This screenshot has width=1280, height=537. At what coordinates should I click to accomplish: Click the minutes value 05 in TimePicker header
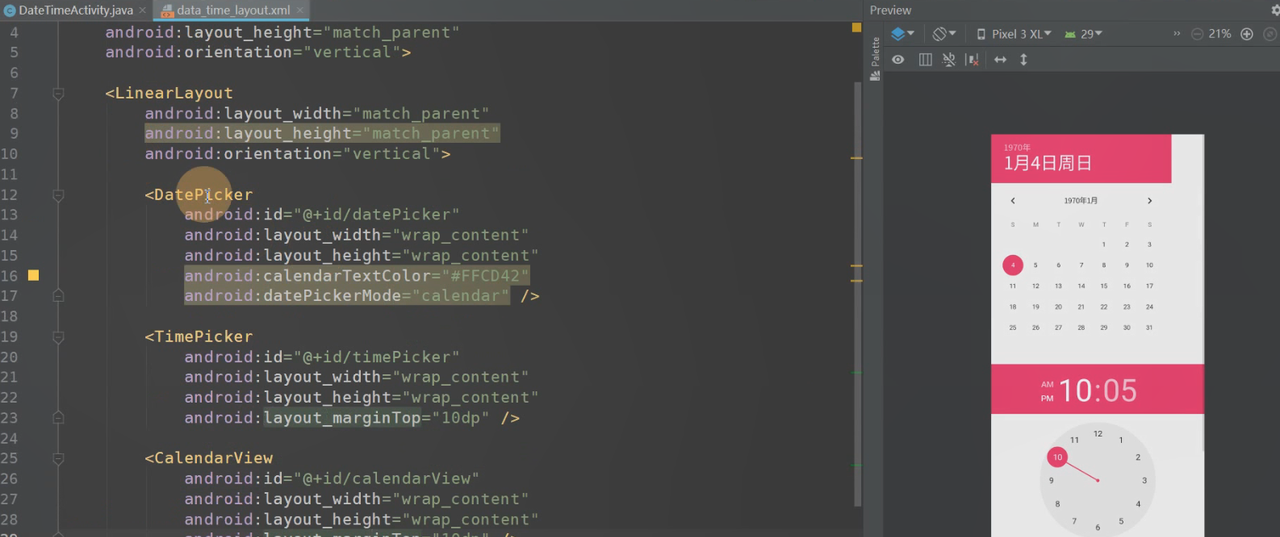pos(1119,390)
